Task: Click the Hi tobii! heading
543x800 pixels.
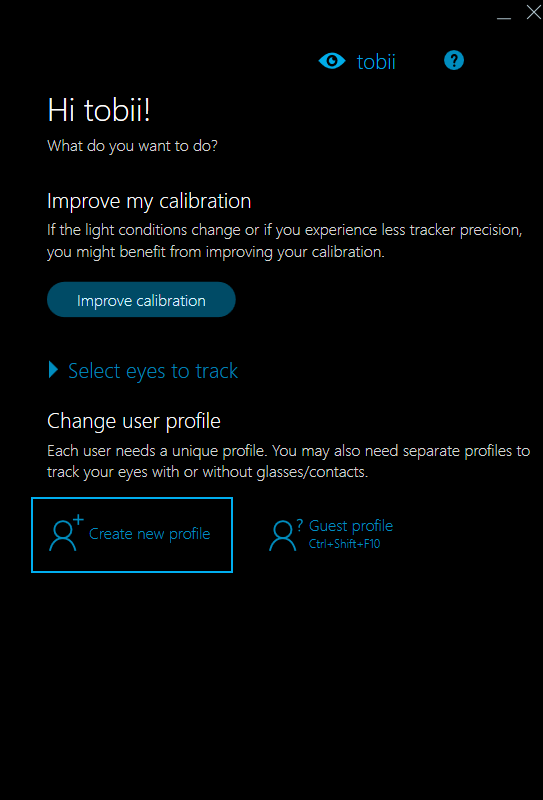Action: (99, 110)
